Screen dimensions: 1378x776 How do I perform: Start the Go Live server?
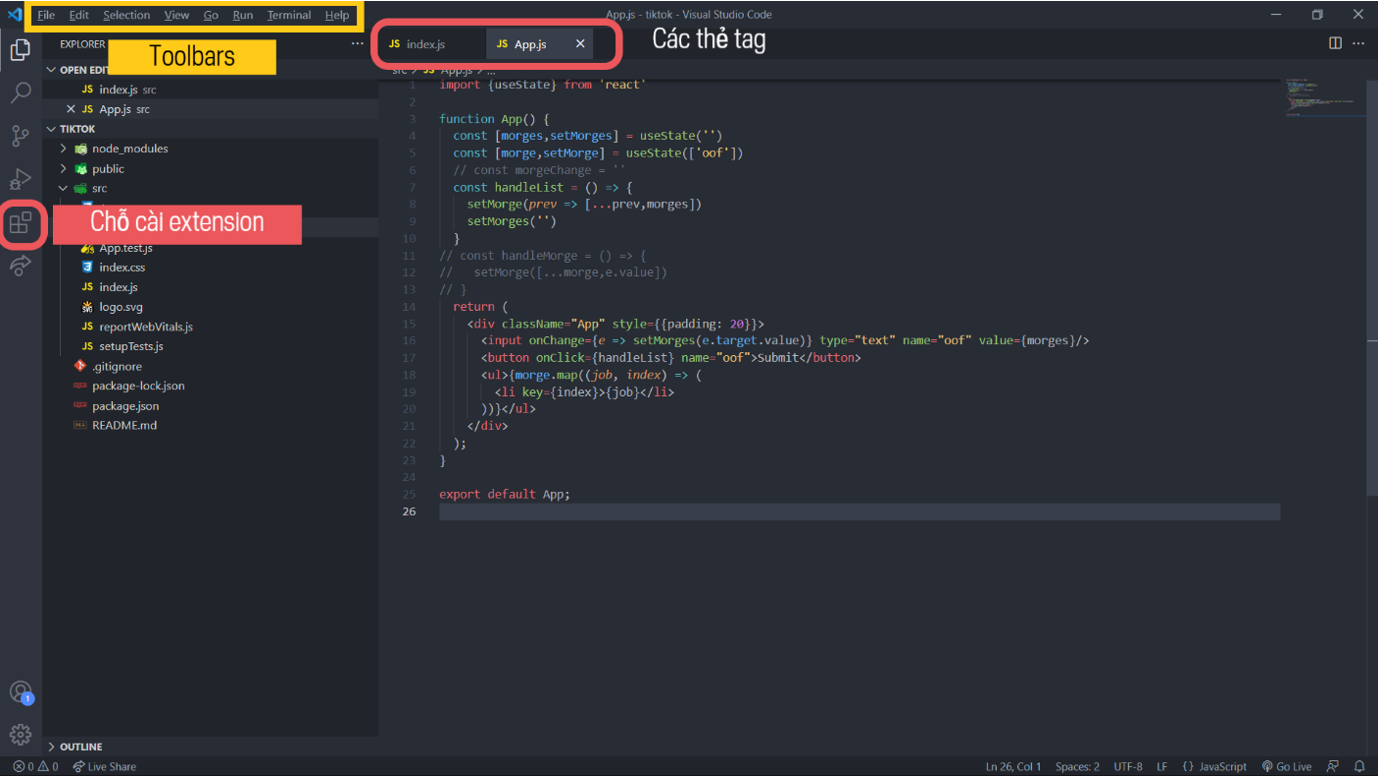pyautogui.click(x=1286, y=767)
